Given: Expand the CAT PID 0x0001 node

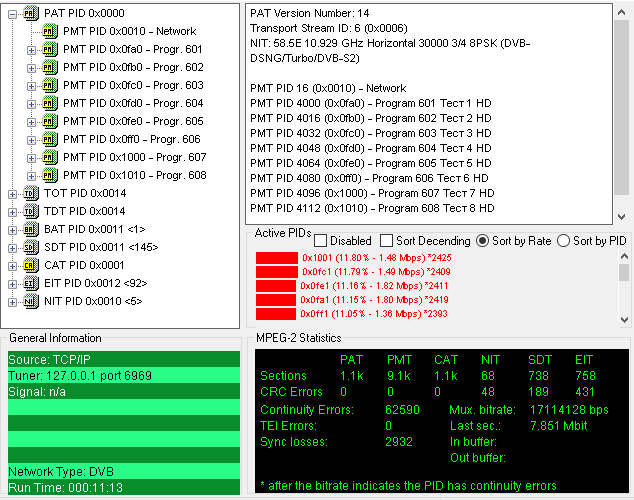Looking at the screenshot, I should (x=13, y=266).
